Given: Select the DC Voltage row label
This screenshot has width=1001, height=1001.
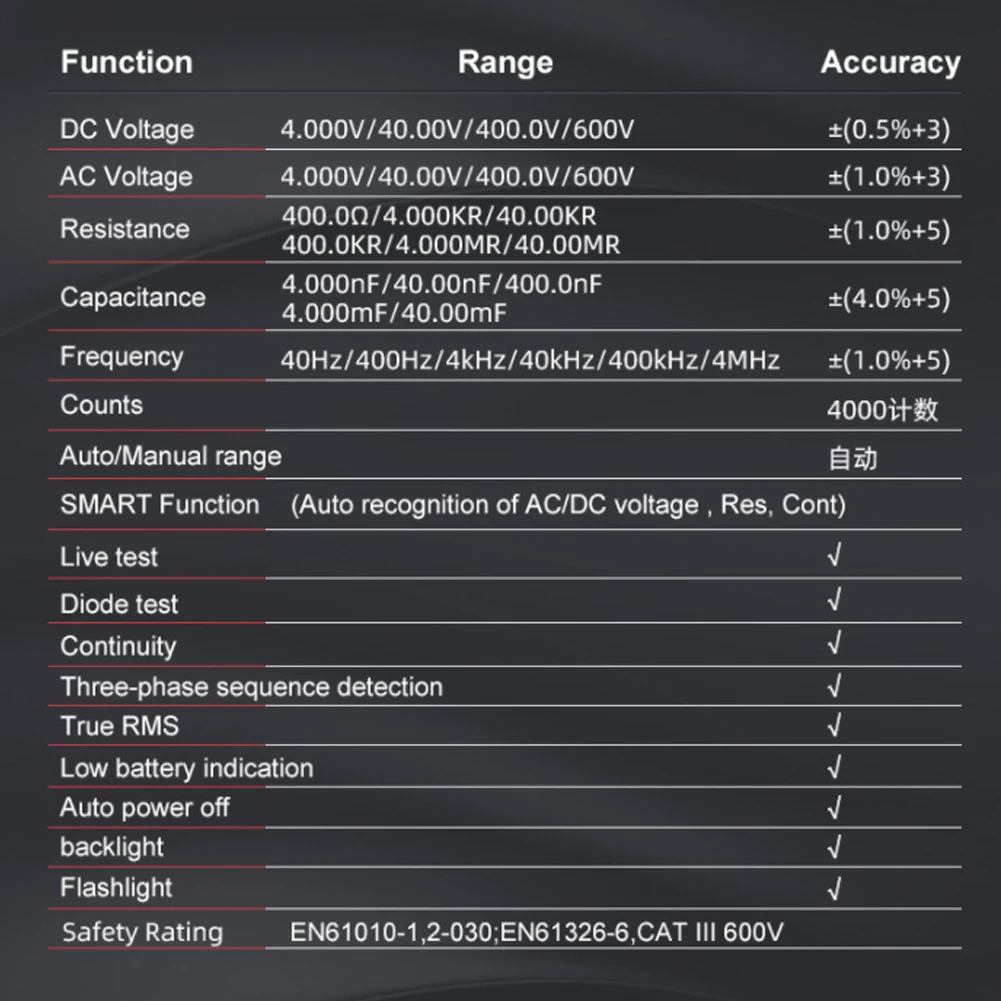Looking at the screenshot, I should (127, 129).
